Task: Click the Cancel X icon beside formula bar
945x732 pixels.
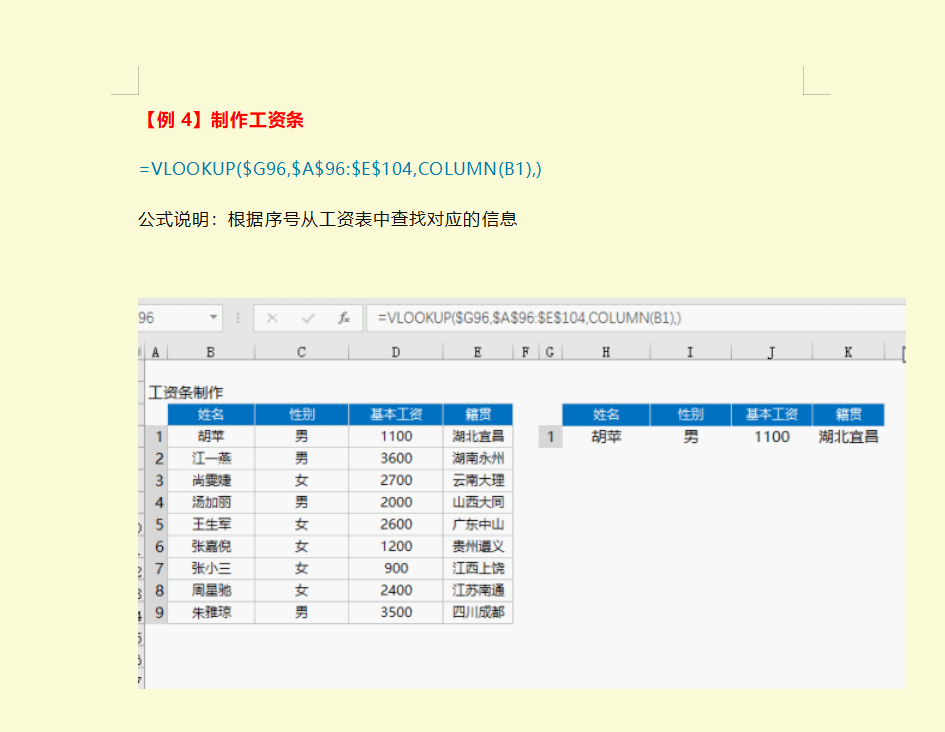Action: pyautogui.click(x=272, y=317)
